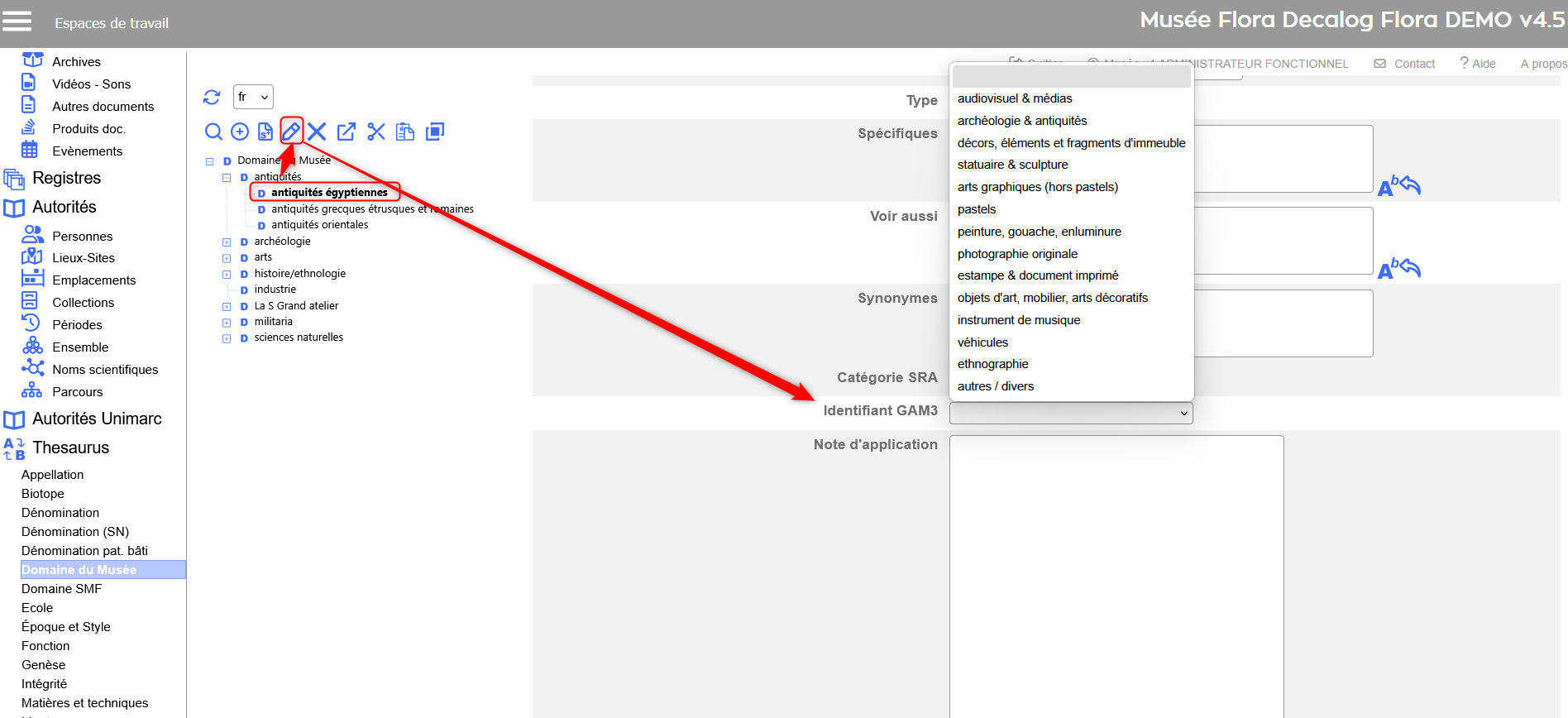Collapse the antiquités tree node
This screenshot has height=718, width=1568.
(x=227, y=178)
